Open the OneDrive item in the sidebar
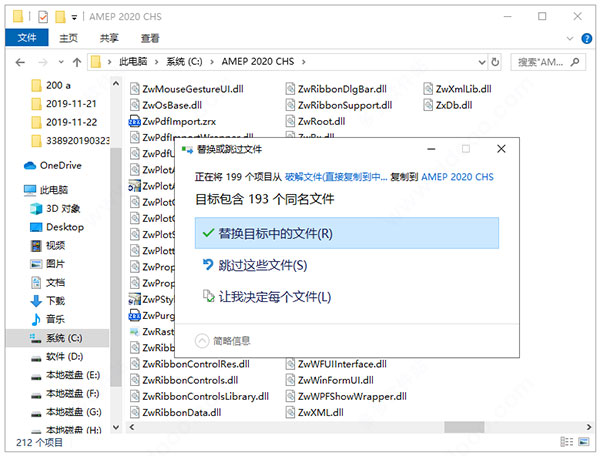This screenshot has width=600, height=456. pos(59,165)
